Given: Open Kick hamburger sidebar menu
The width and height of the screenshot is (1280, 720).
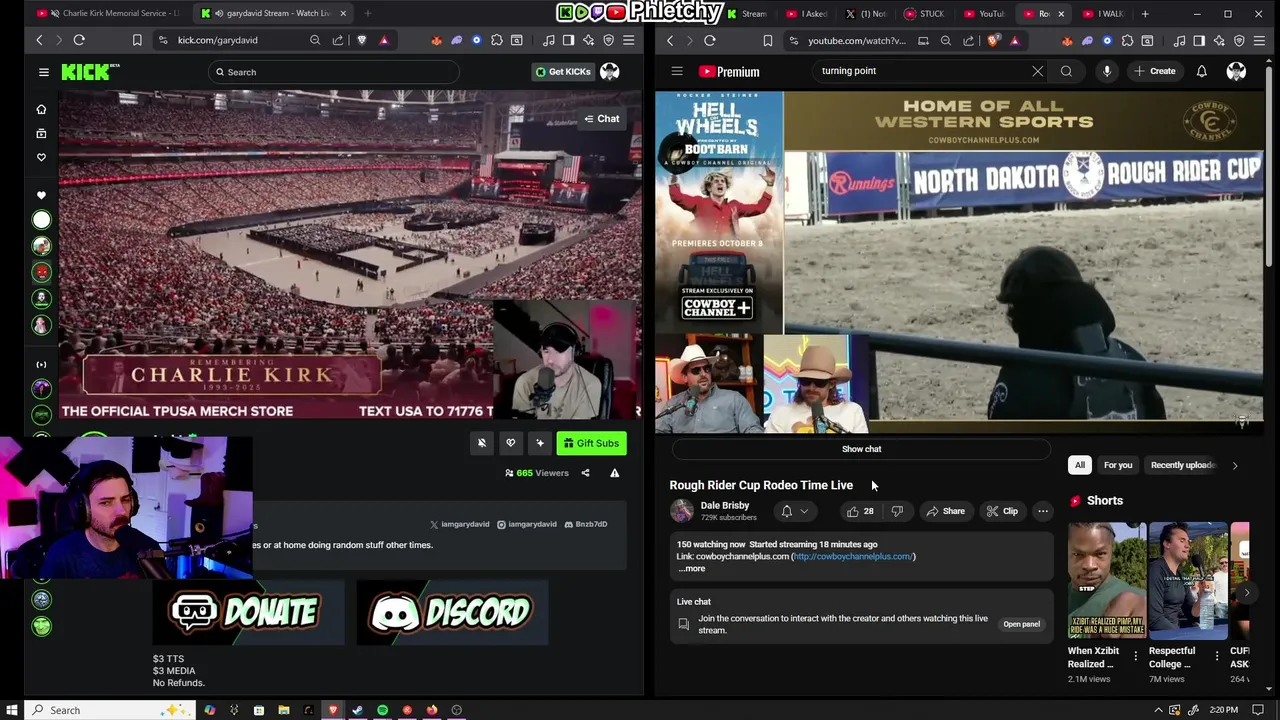Looking at the screenshot, I should [x=44, y=72].
